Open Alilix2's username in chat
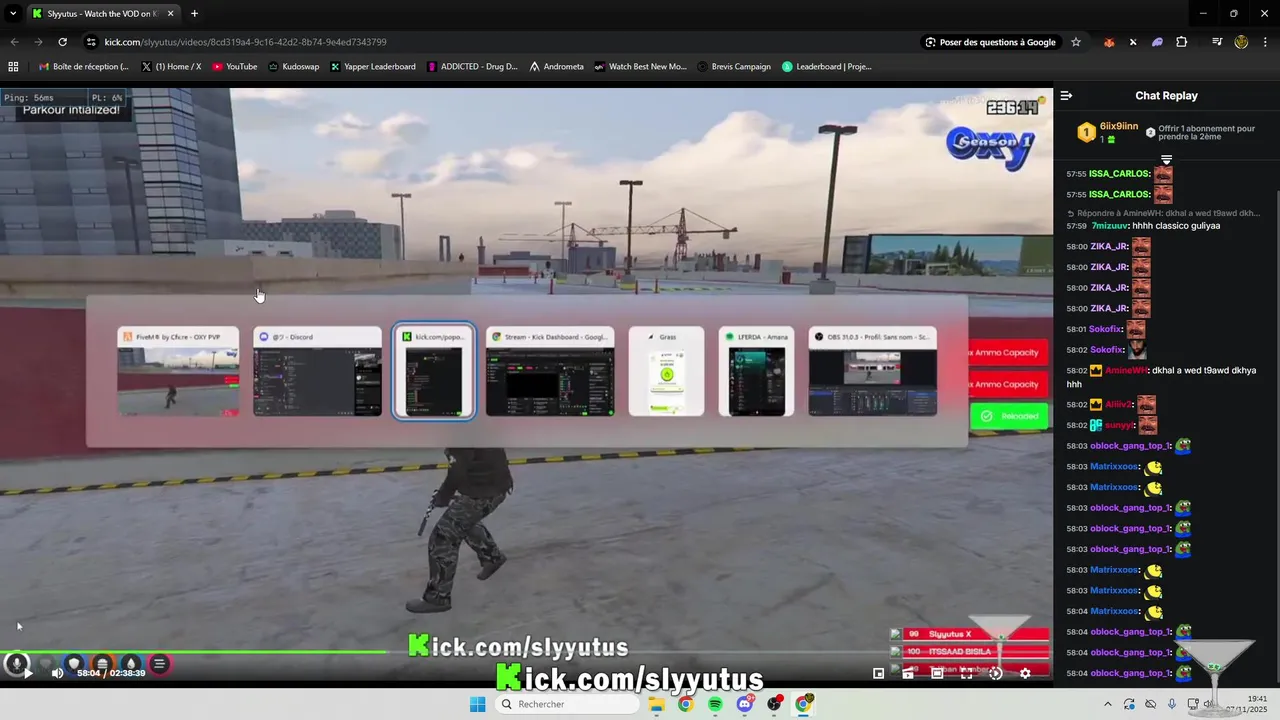 tap(1119, 405)
